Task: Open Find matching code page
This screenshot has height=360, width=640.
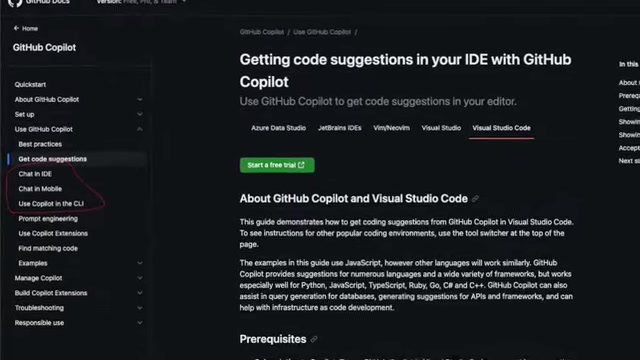Action: tap(48, 249)
